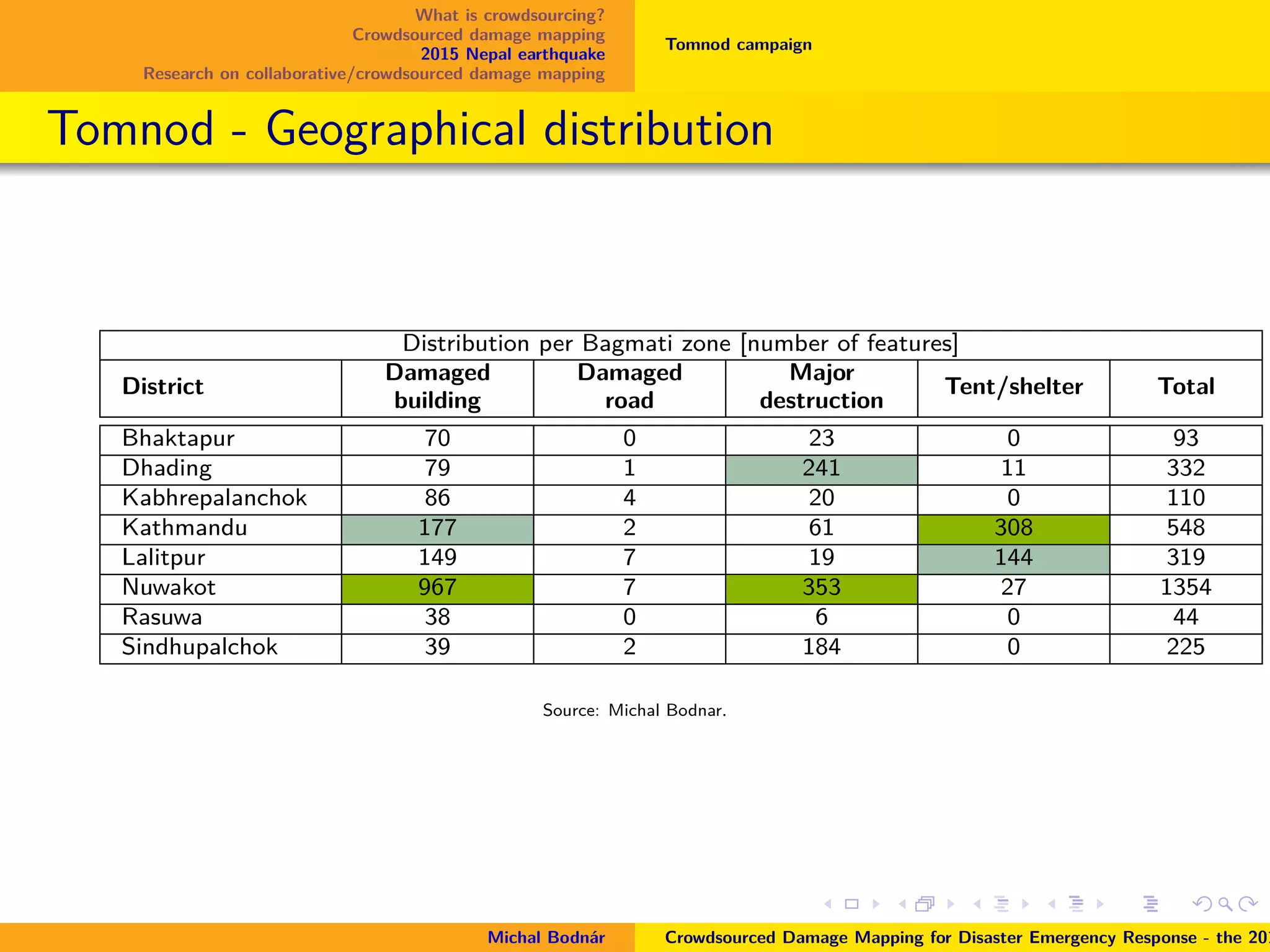This screenshot has width=1270, height=952.
Task: Click the previous slide arrow icon
Action: [x=828, y=904]
